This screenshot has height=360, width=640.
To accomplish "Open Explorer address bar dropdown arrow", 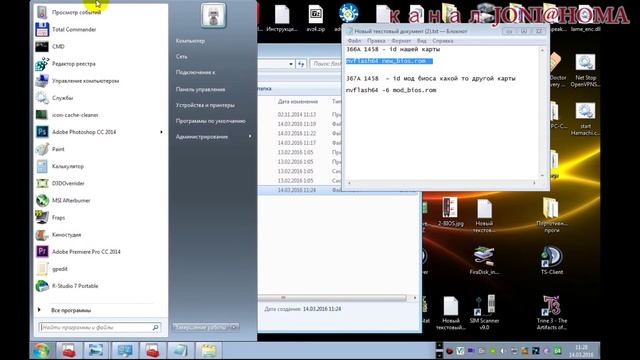I will [x=291, y=64].
